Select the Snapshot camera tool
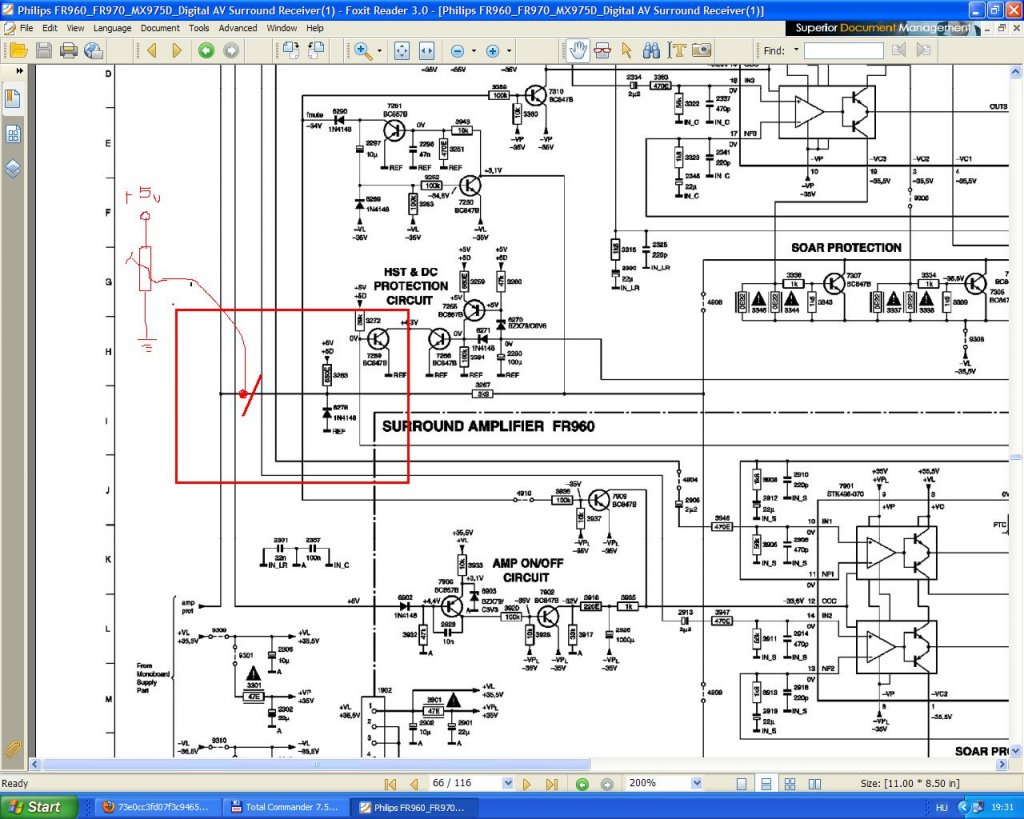Screen dimensions: 1024x819 point(701,50)
